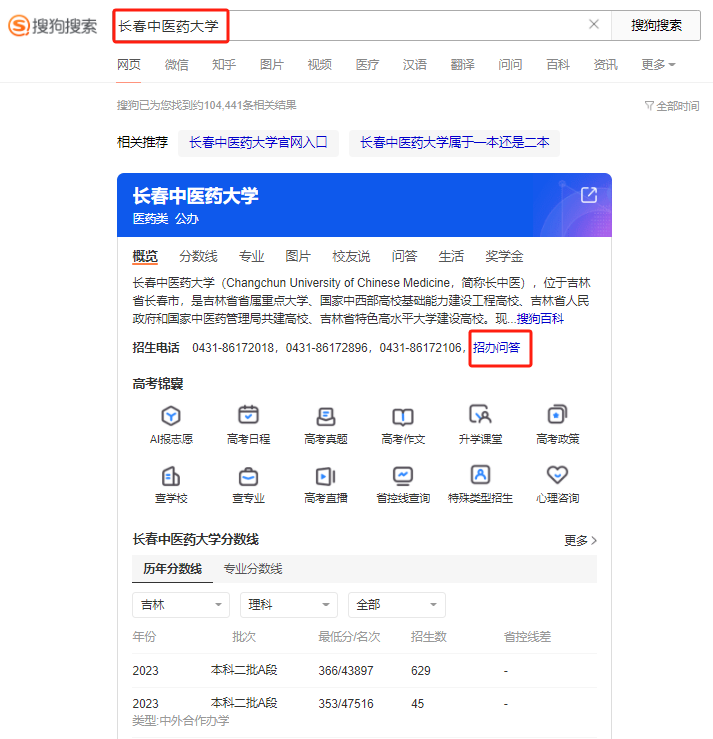Click the 高考直播 icon
Image resolution: width=713 pixels, height=739 pixels.
pos(325,476)
